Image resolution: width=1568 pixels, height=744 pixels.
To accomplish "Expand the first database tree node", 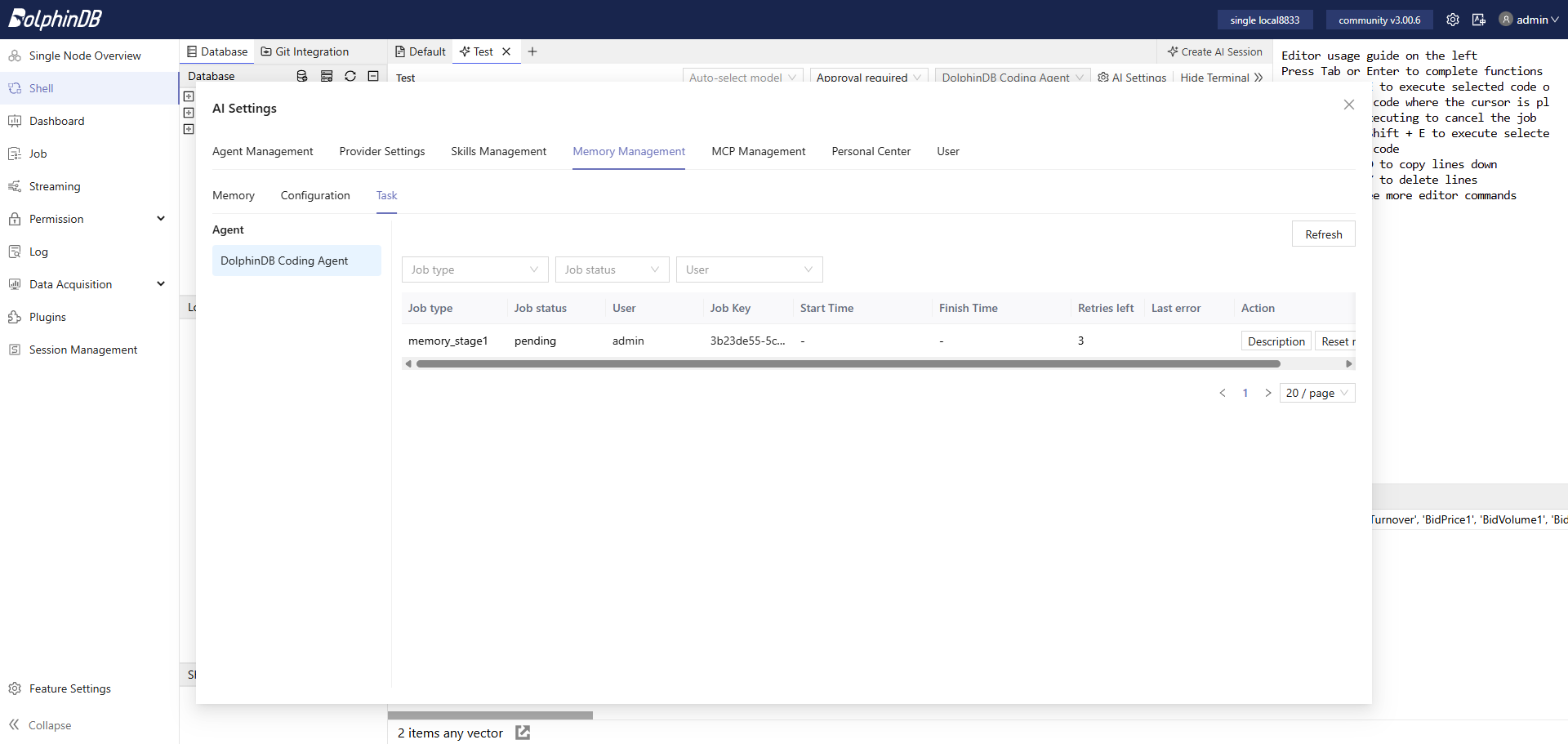I will tap(189, 96).
